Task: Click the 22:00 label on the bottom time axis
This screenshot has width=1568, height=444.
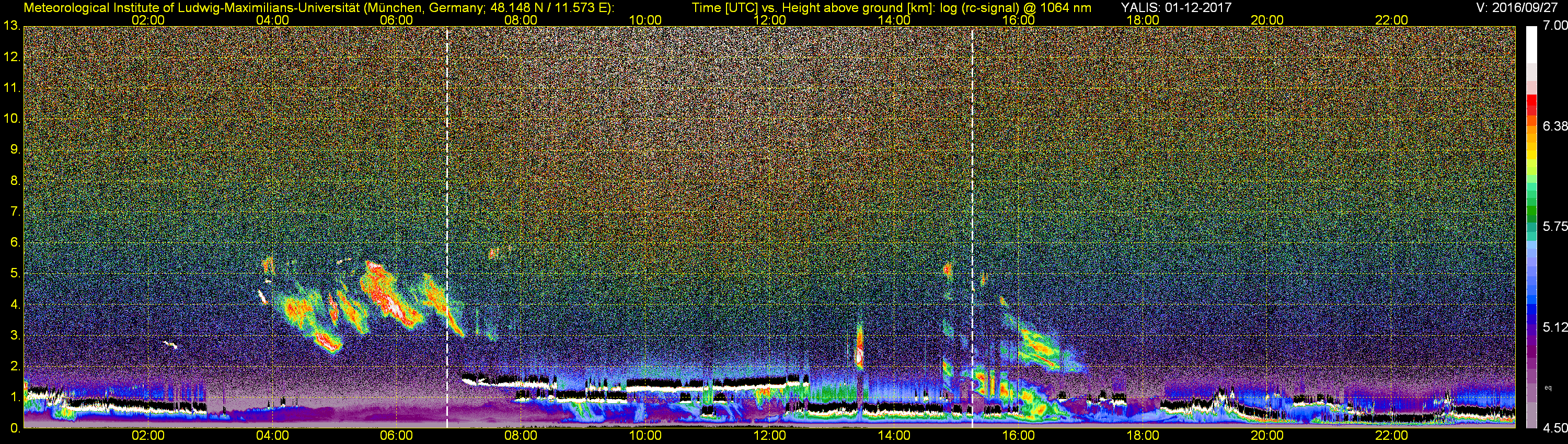Action: pyautogui.click(x=1391, y=436)
